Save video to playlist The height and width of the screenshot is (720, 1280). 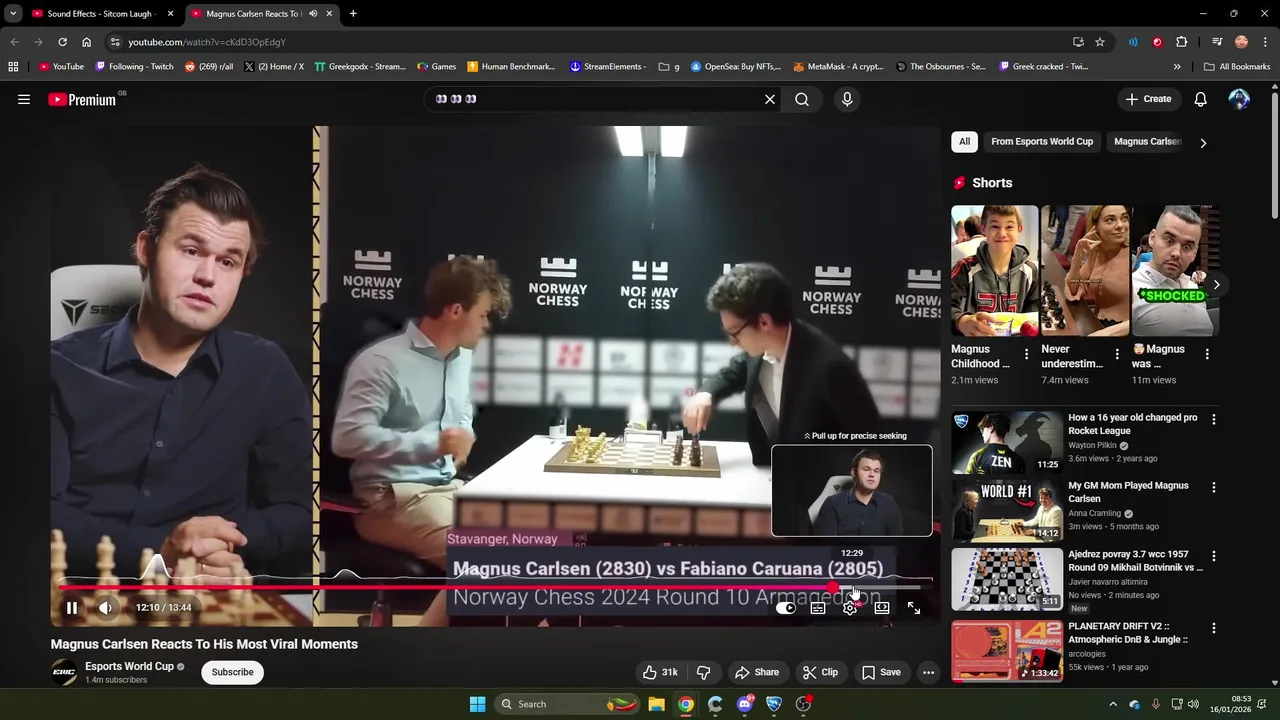[881, 672]
